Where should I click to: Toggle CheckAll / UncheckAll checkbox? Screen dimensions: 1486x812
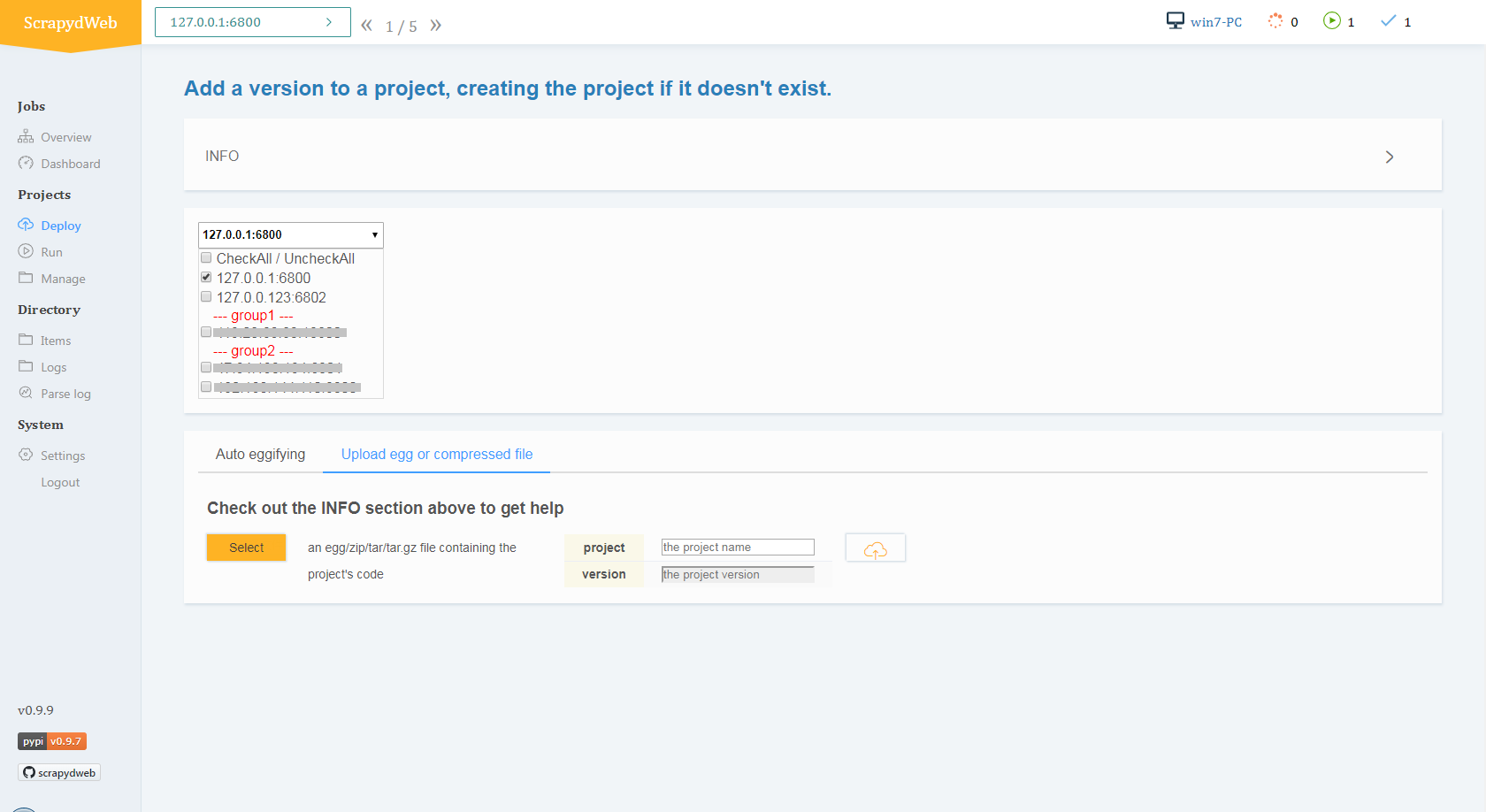[x=206, y=258]
